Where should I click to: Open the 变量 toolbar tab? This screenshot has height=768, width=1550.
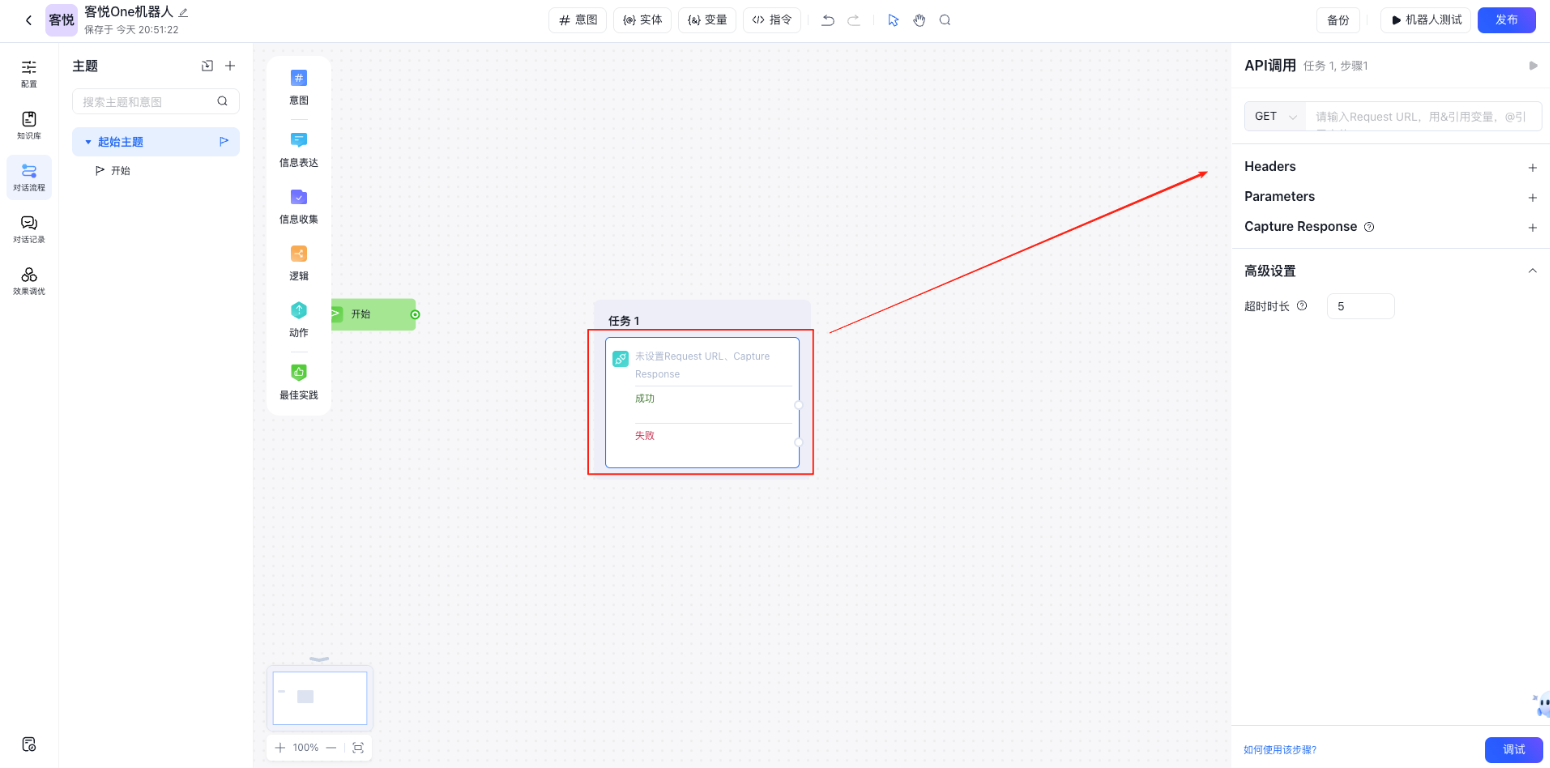tap(707, 20)
